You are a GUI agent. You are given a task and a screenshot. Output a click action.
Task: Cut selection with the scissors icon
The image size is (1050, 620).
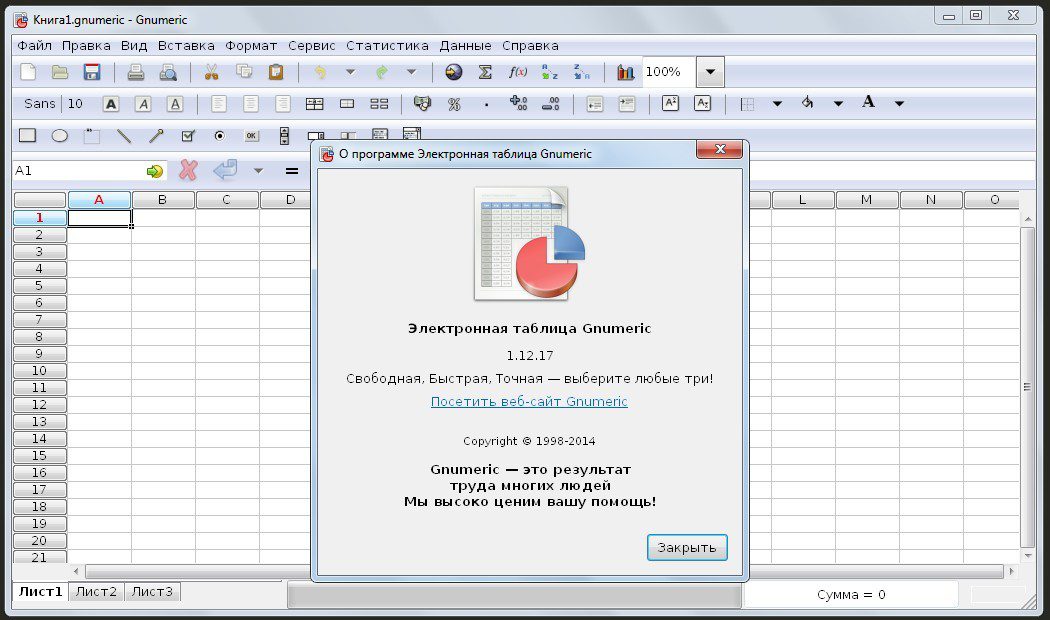point(212,72)
